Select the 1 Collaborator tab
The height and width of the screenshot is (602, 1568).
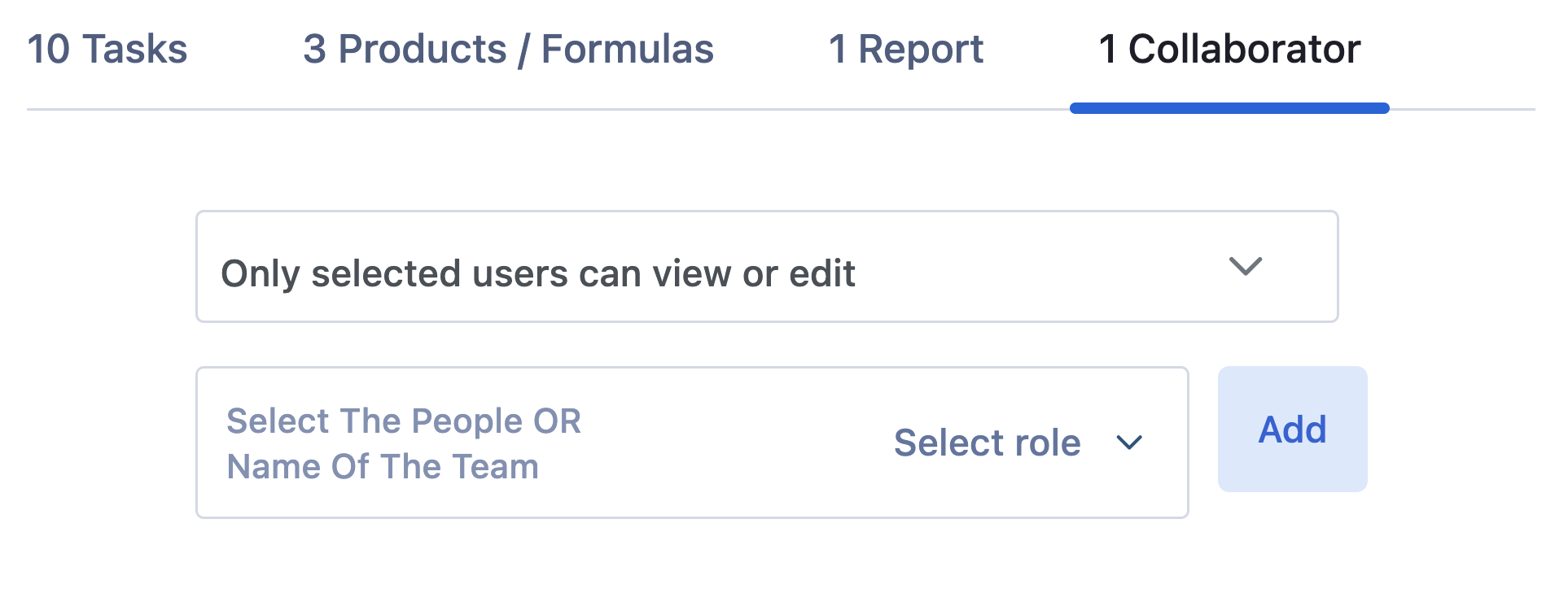(x=1229, y=50)
